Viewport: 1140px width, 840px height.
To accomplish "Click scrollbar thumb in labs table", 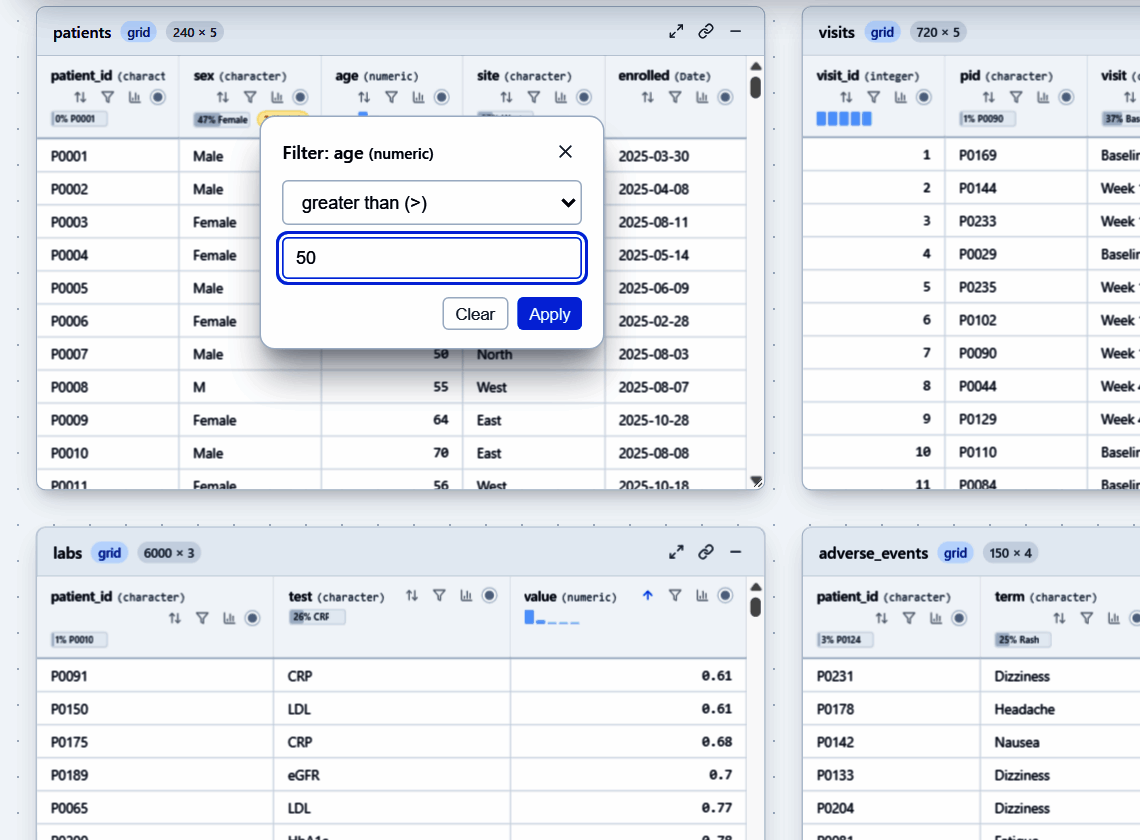I will pyautogui.click(x=755, y=607).
